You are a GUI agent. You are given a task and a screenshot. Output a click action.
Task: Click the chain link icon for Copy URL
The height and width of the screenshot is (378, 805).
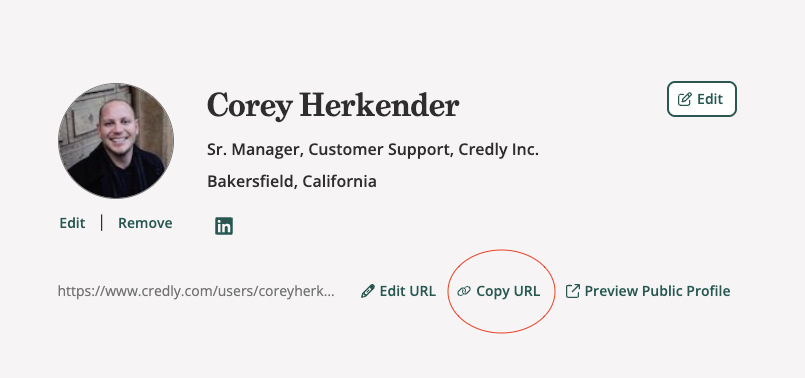(464, 291)
